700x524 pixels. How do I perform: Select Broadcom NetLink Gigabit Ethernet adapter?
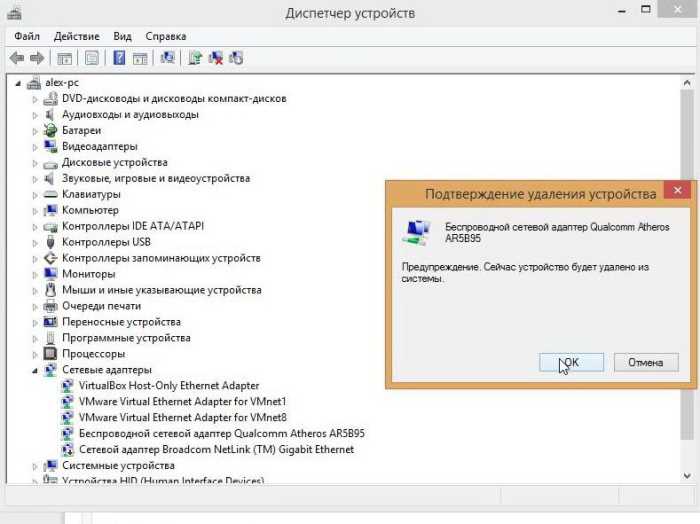(x=215, y=450)
